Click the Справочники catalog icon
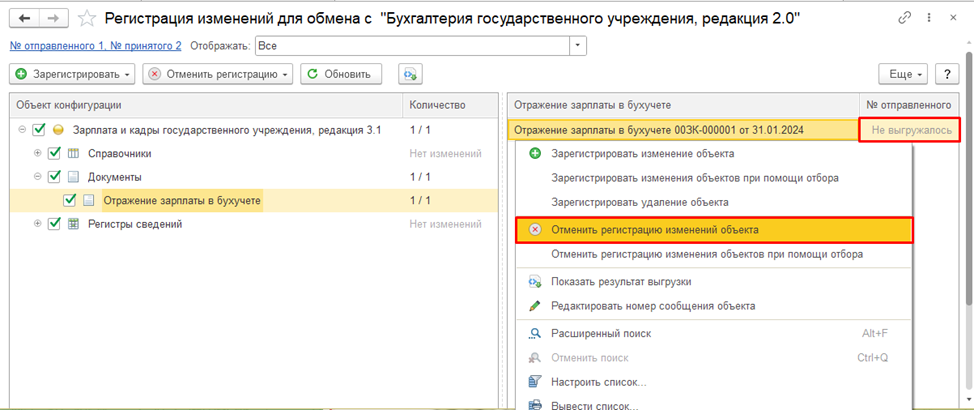Image resolution: width=974 pixels, height=410 pixels. (x=73, y=153)
